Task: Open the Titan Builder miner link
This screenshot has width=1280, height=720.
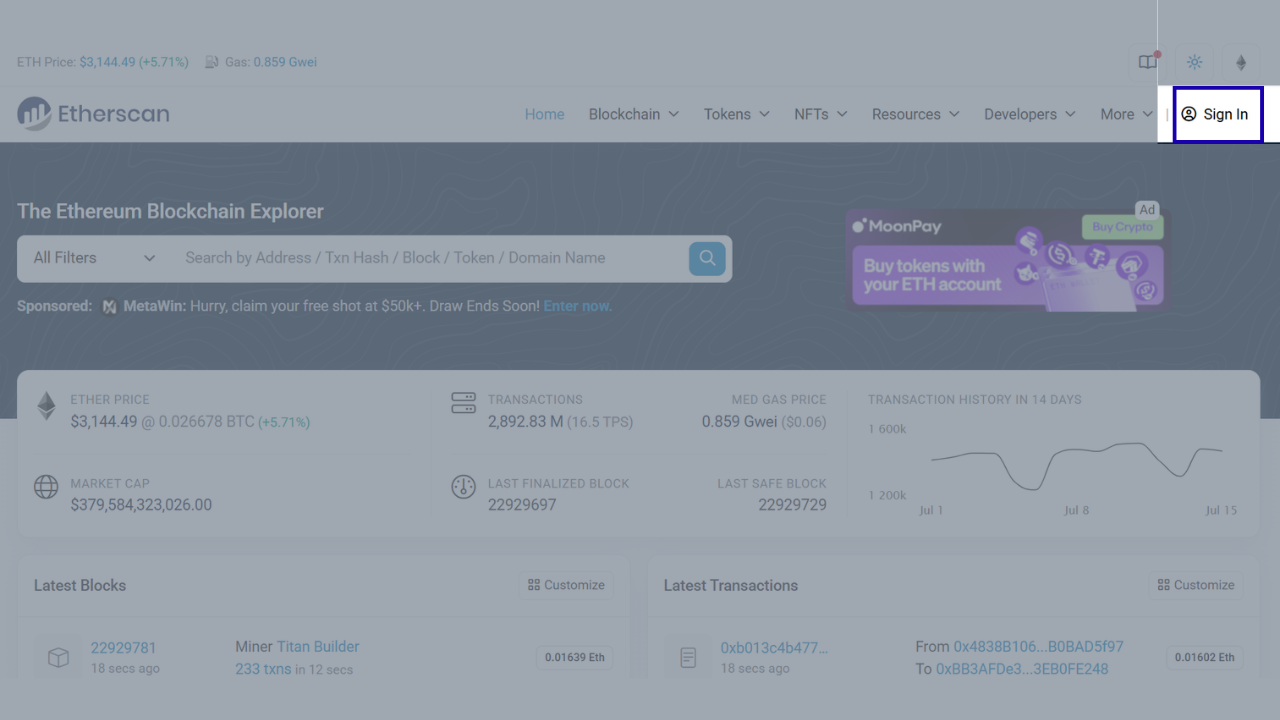Action: click(318, 647)
